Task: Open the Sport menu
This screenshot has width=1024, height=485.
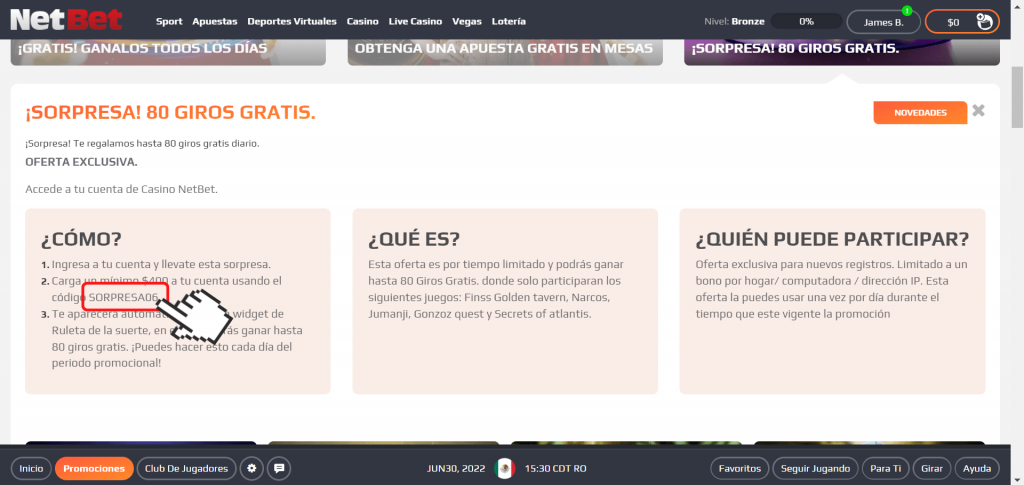Action: click(169, 22)
